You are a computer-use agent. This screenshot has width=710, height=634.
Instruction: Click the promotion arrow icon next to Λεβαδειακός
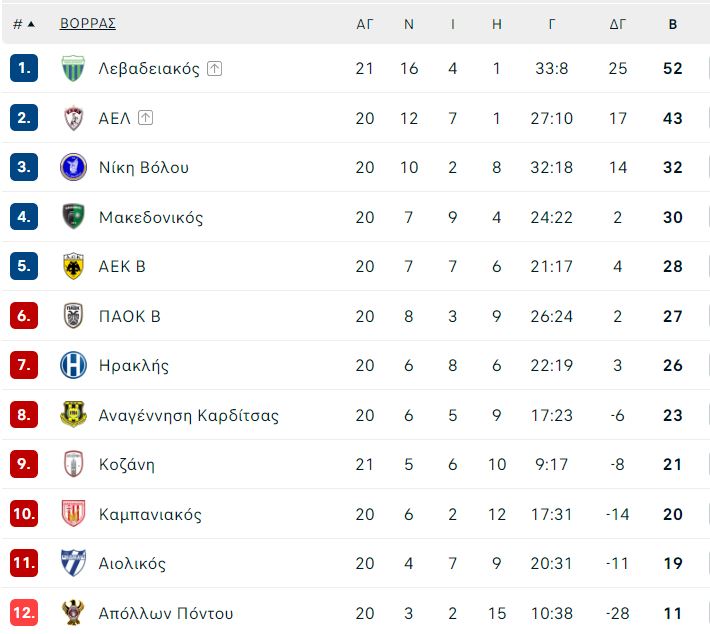214,69
